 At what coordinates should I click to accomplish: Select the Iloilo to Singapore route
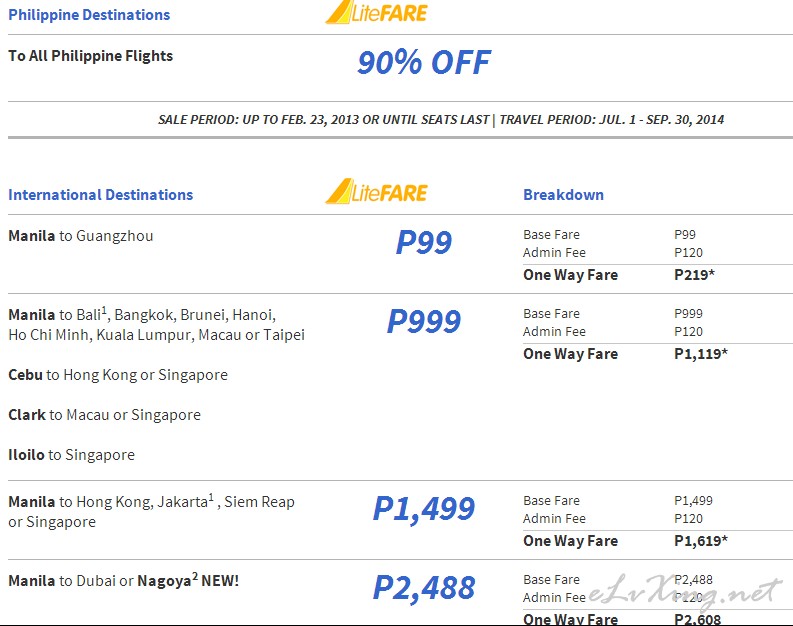point(71,455)
